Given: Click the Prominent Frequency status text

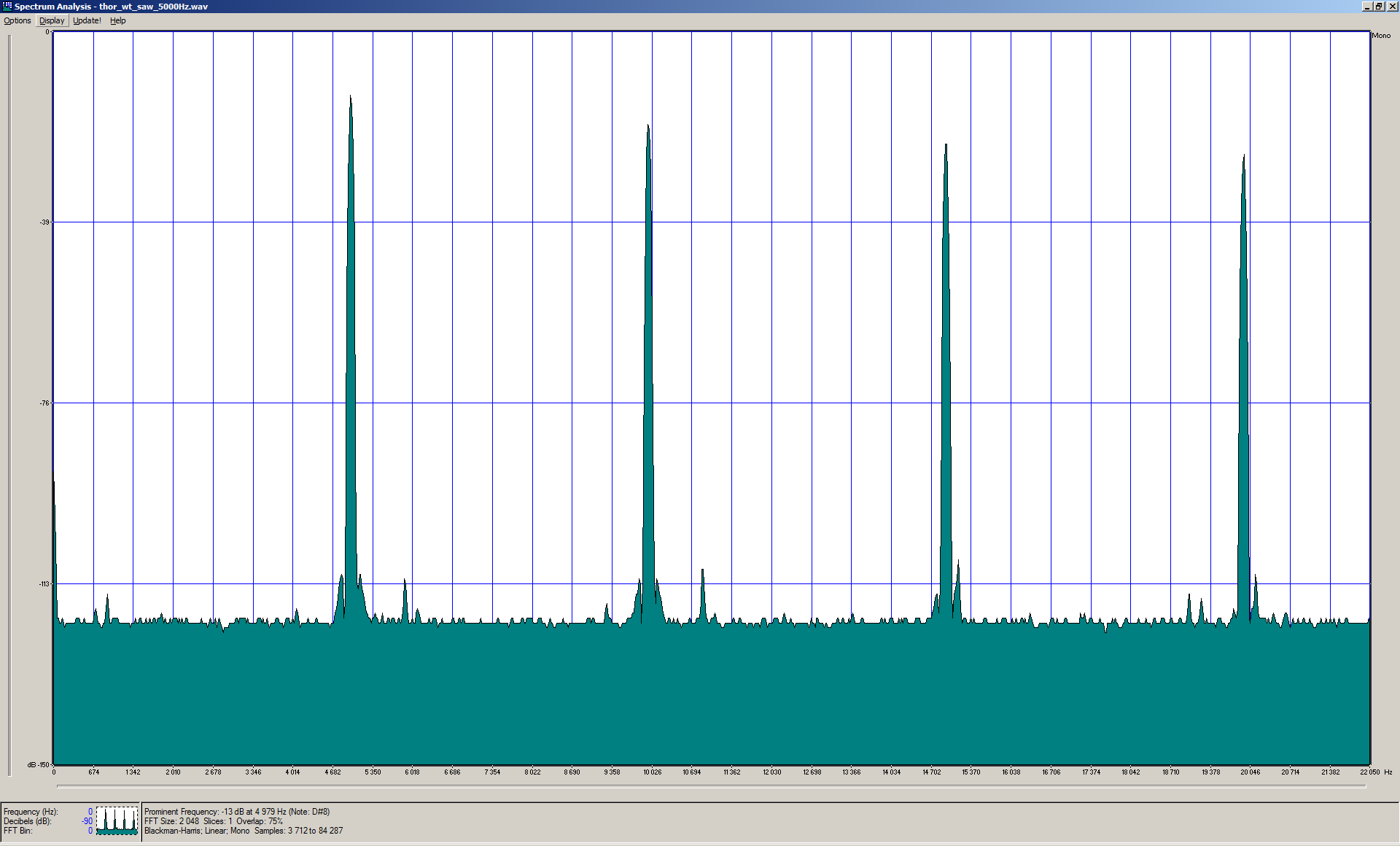Looking at the screenshot, I should [x=237, y=812].
